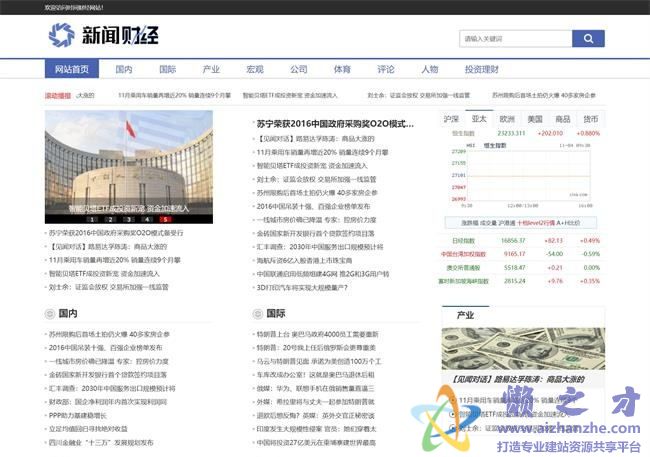Open the 国内 section heading
The width and height of the screenshot is (650, 457).
[x=68, y=314]
